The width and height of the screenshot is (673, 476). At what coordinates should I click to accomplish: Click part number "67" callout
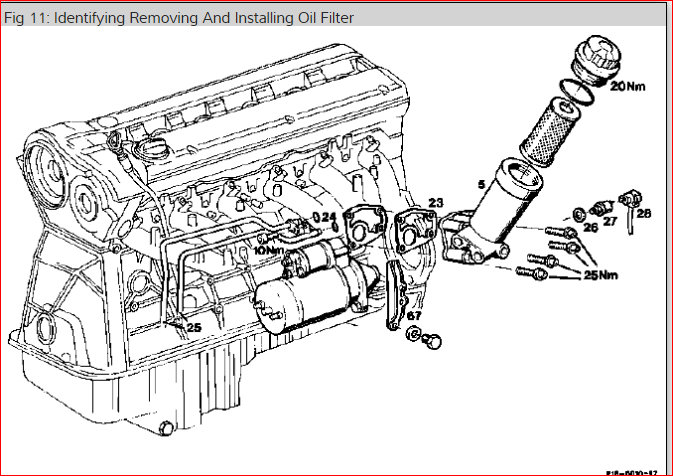(x=414, y=315)
